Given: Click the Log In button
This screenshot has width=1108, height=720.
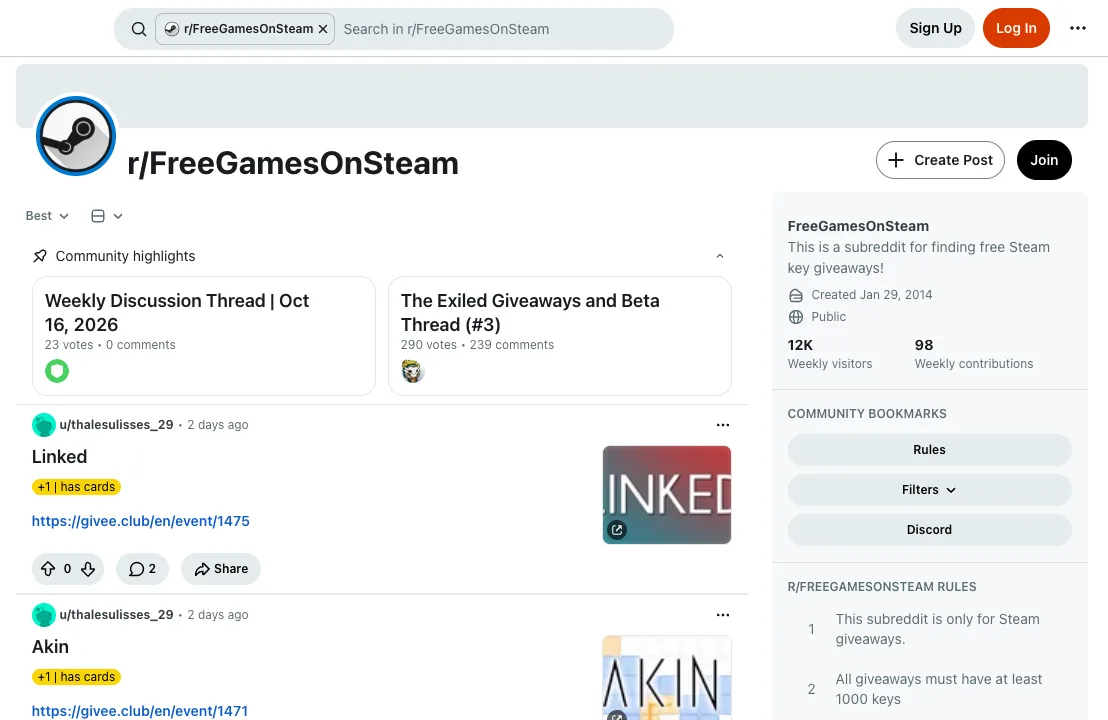Looking at the screenshot, I should [1015, 28].
